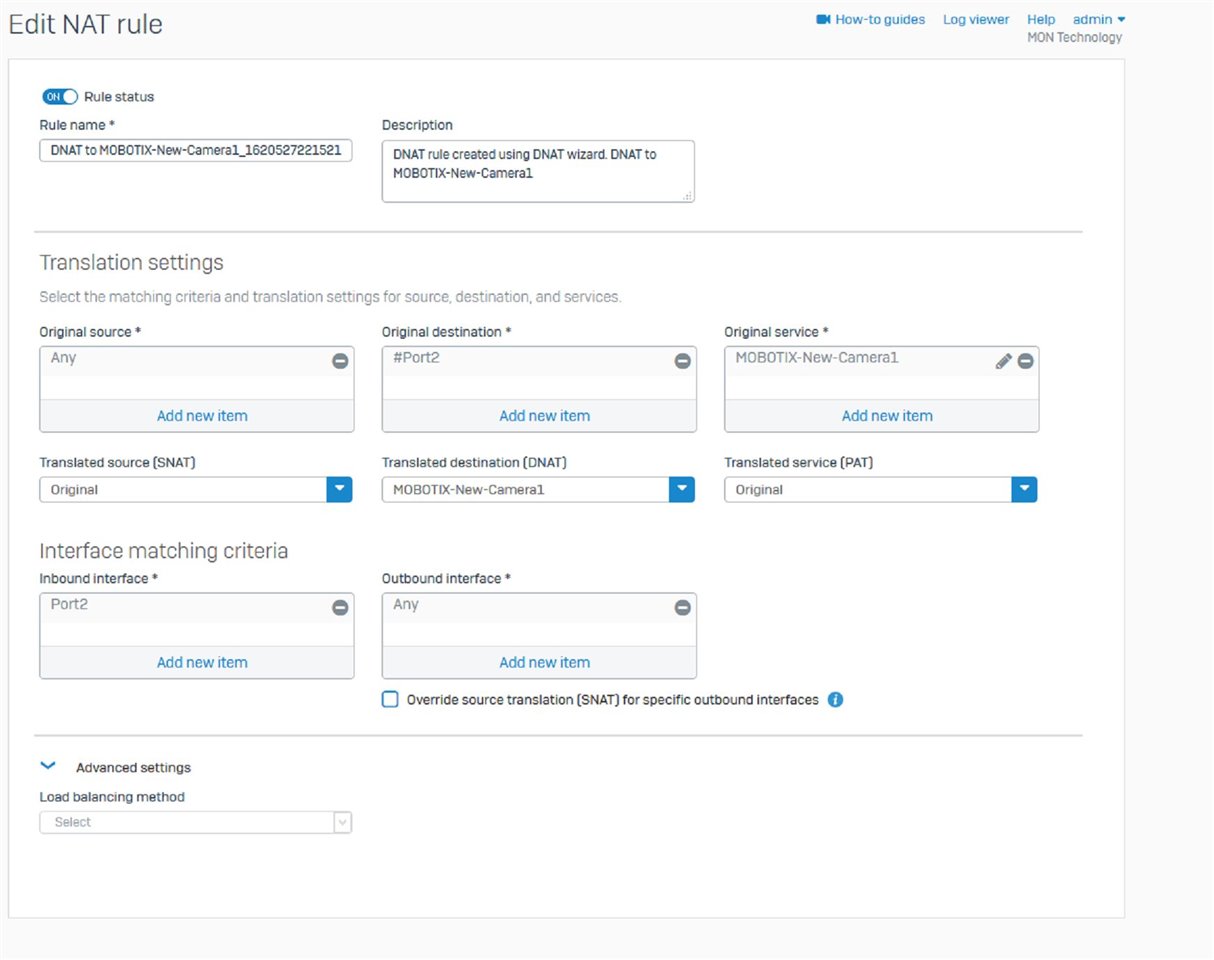Image resolution: width=1214 pixels, height=960 pixels.
Task: Click the Translation settings heading
Action: (x=131, y=263)
